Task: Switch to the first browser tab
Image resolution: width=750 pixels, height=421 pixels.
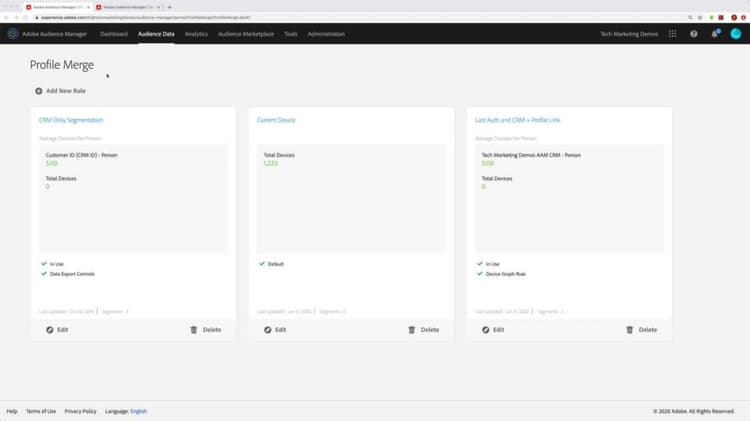Action: [x=58, y=7]
